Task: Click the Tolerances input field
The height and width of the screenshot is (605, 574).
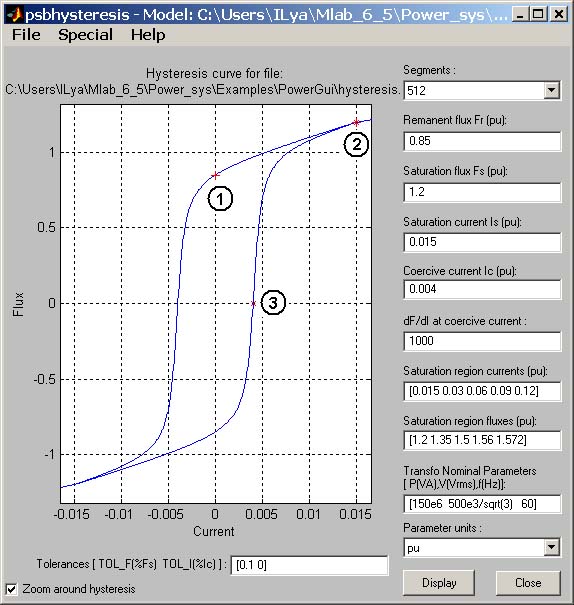Action: coord(309,565)
